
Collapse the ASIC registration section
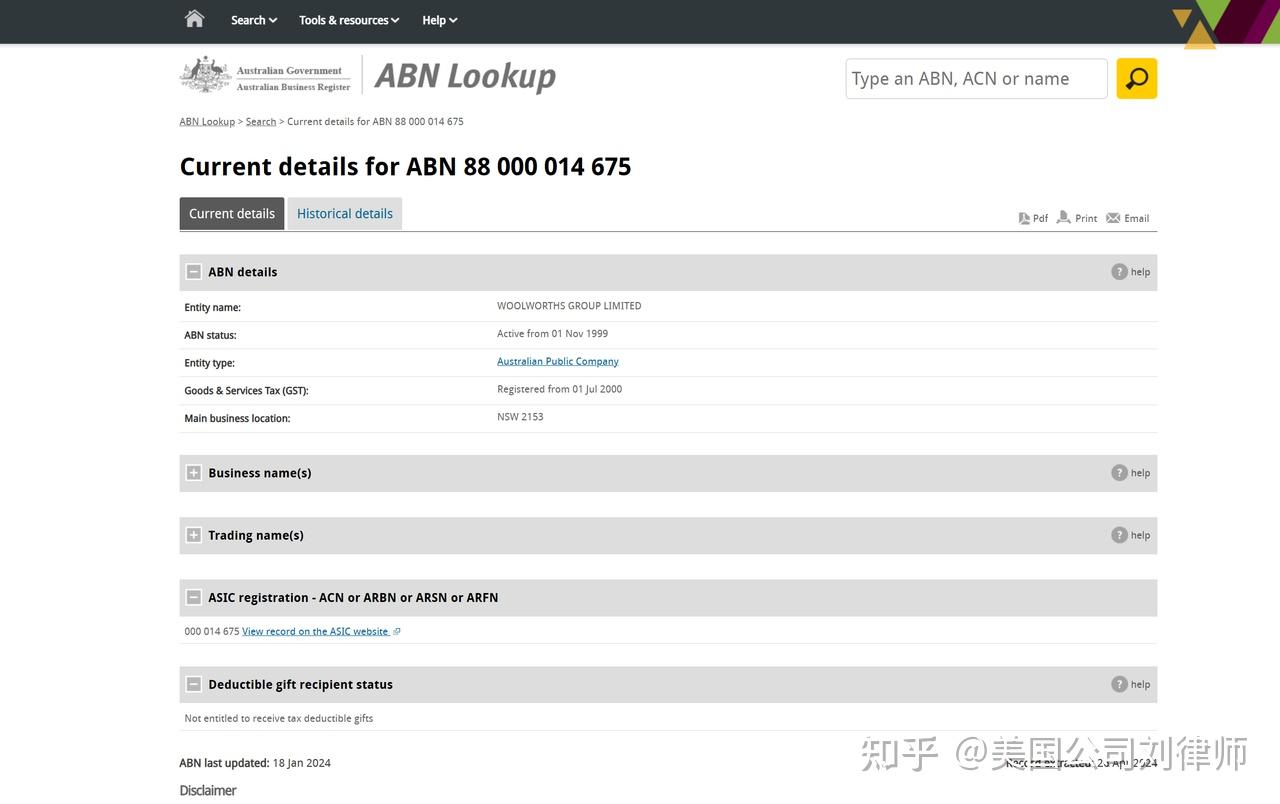[194, 597]
